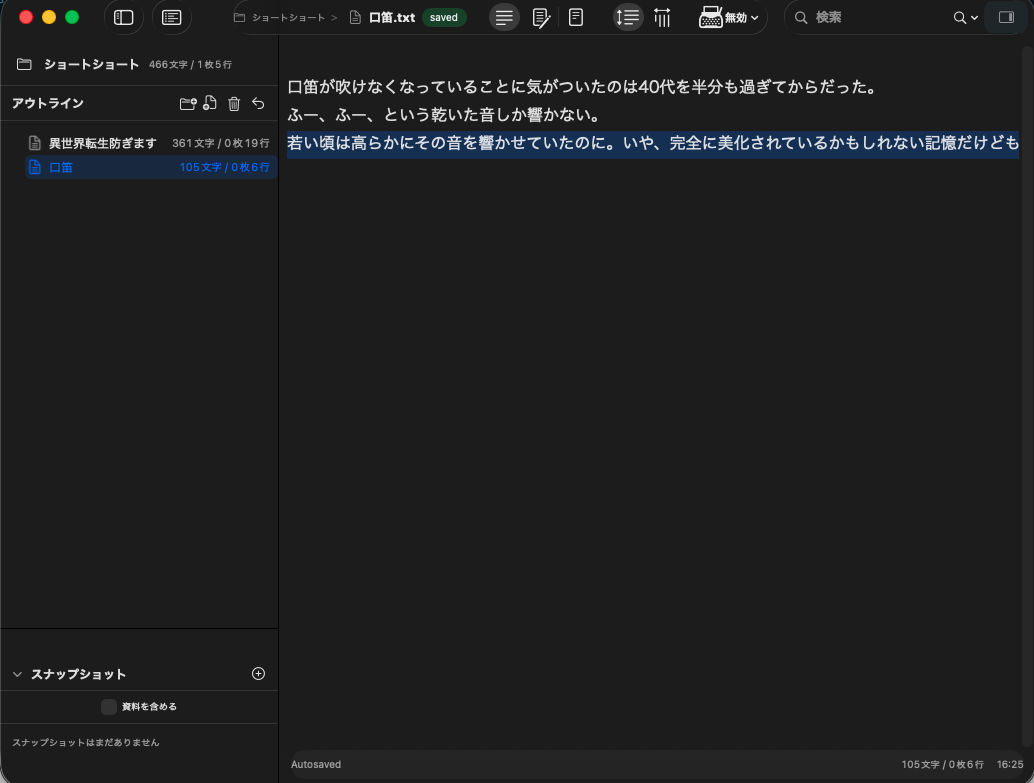
Task: Click the 466文字 / 1枚5行 project count
Action: (191, 64)
